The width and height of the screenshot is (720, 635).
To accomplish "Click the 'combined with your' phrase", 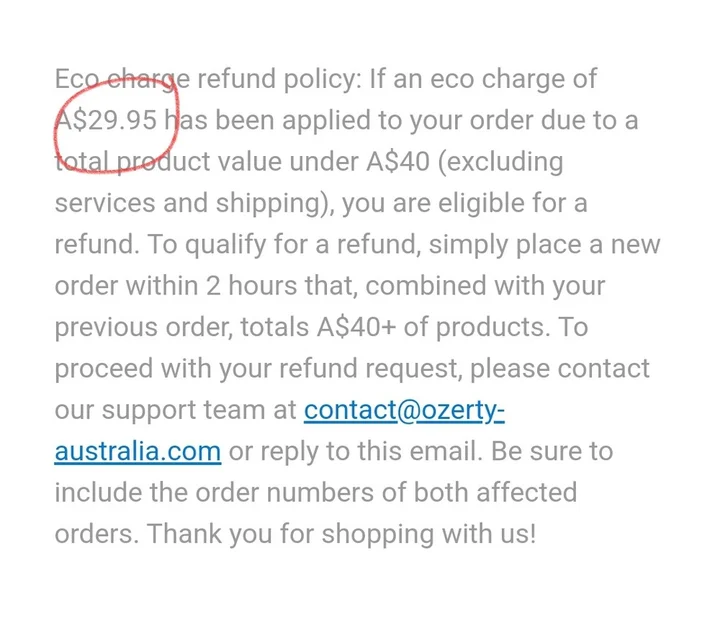I will tap(486, 285).
